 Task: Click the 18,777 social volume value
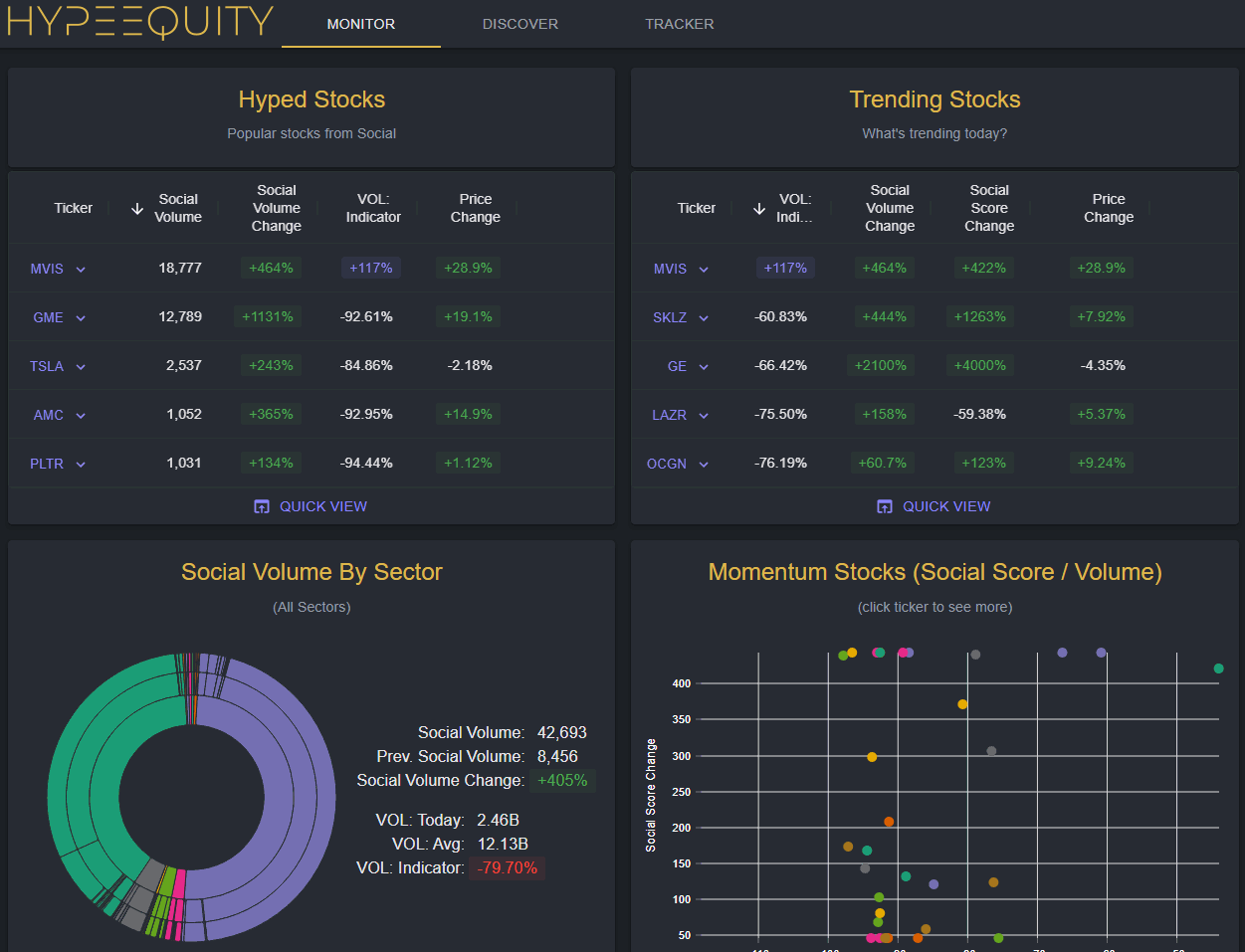[180, 268]
